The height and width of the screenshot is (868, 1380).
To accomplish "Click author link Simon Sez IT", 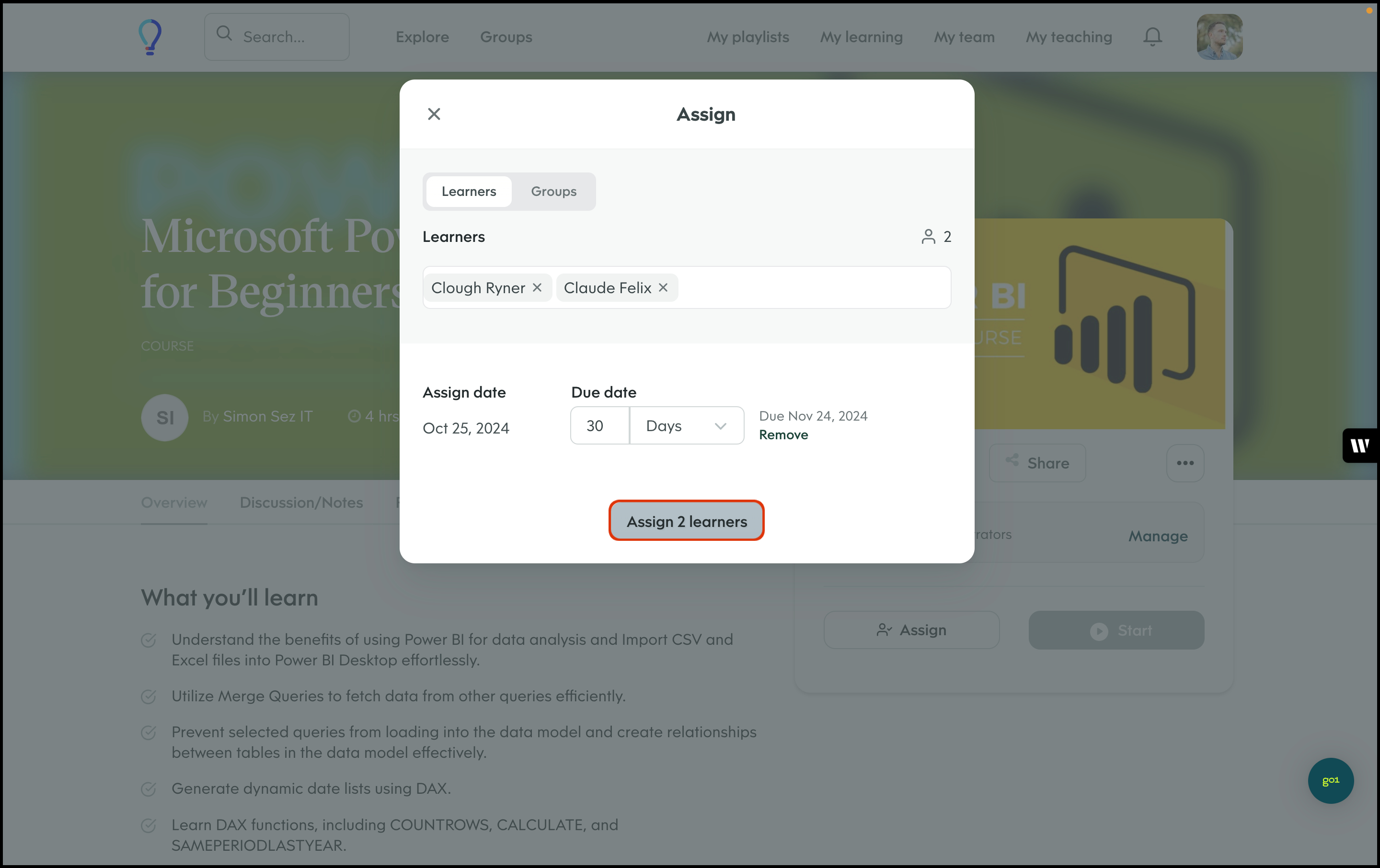I will 268,417.
